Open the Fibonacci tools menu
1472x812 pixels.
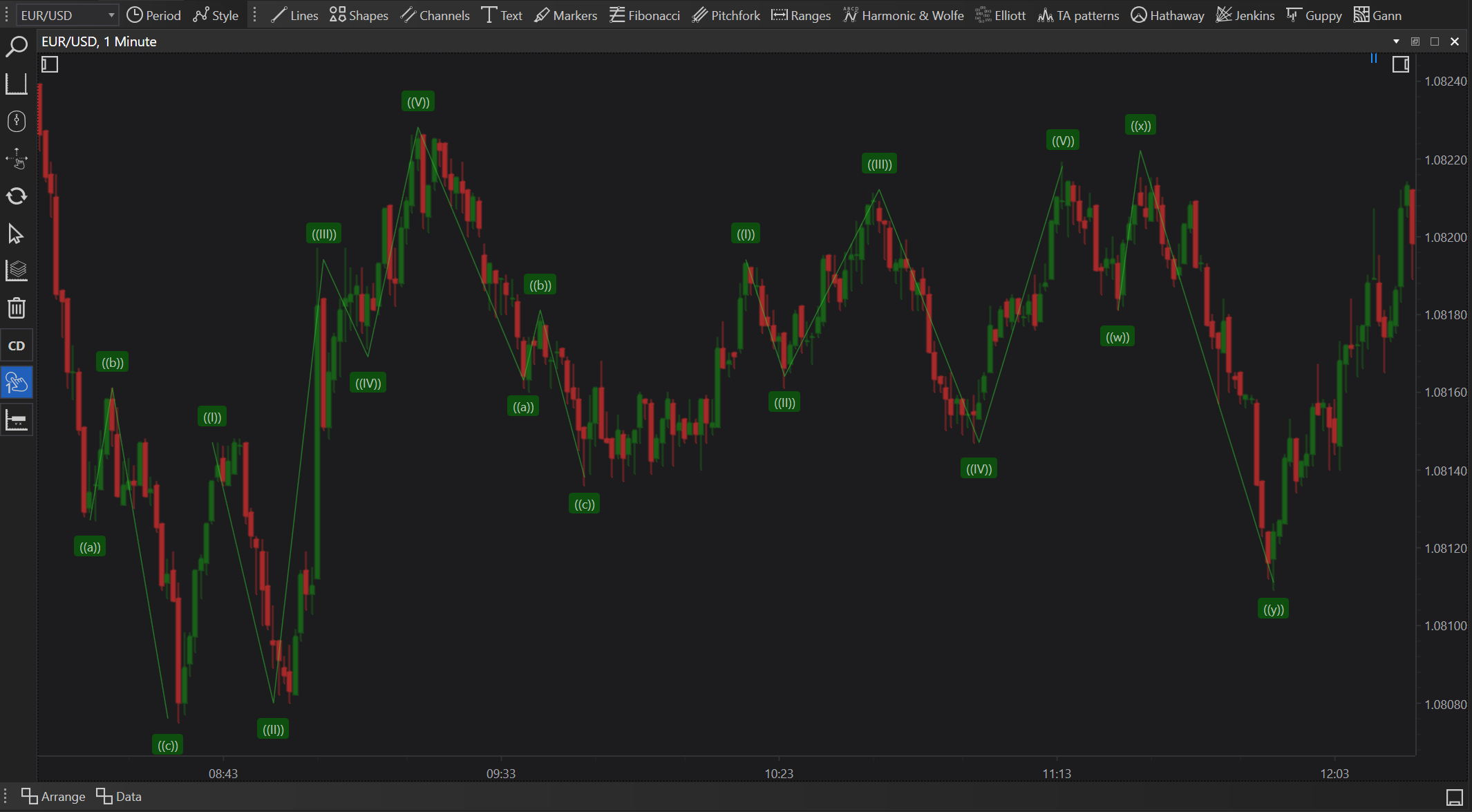(x=645, y=15)
